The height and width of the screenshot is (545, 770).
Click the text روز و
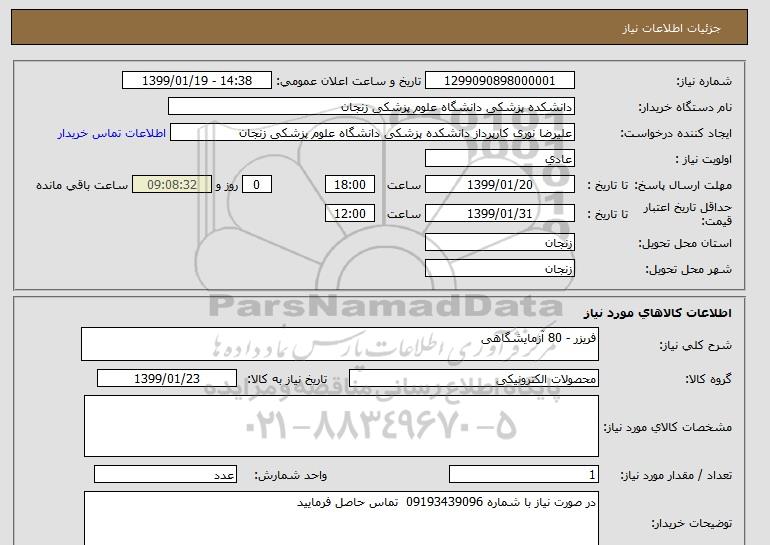click(x=227, y=185)
